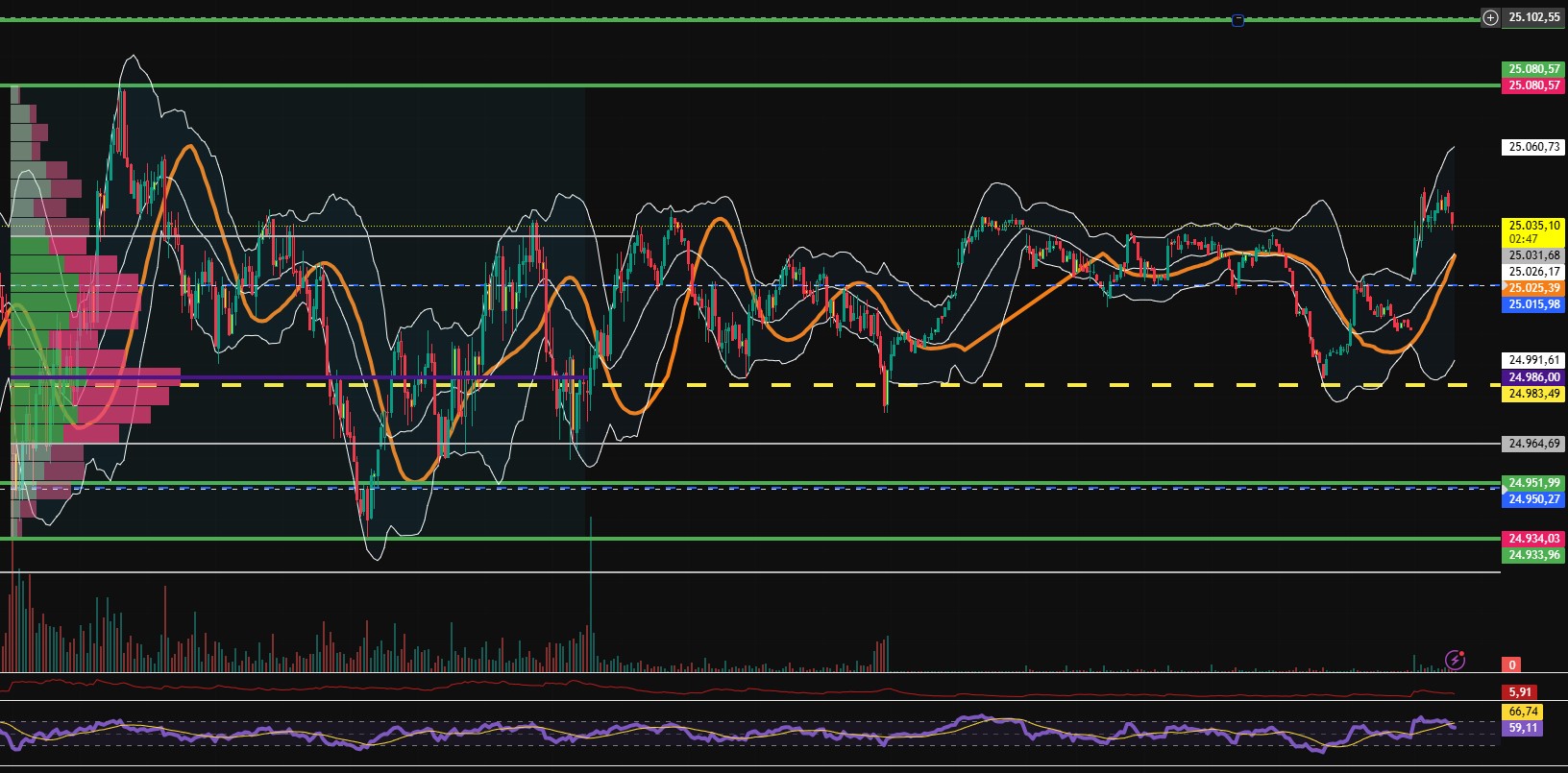Select the purple 24.986,00 price label
The width and height of the screenshot is (1568, 773).
[x=1533, y=377]
